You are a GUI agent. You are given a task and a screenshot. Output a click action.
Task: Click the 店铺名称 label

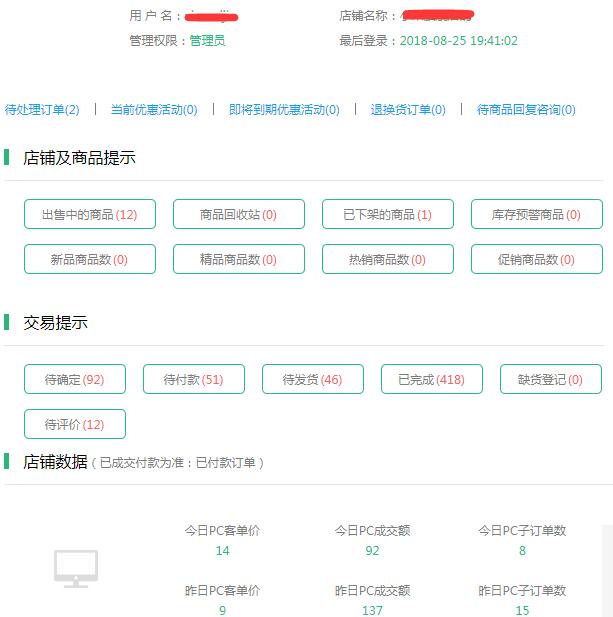367,16
